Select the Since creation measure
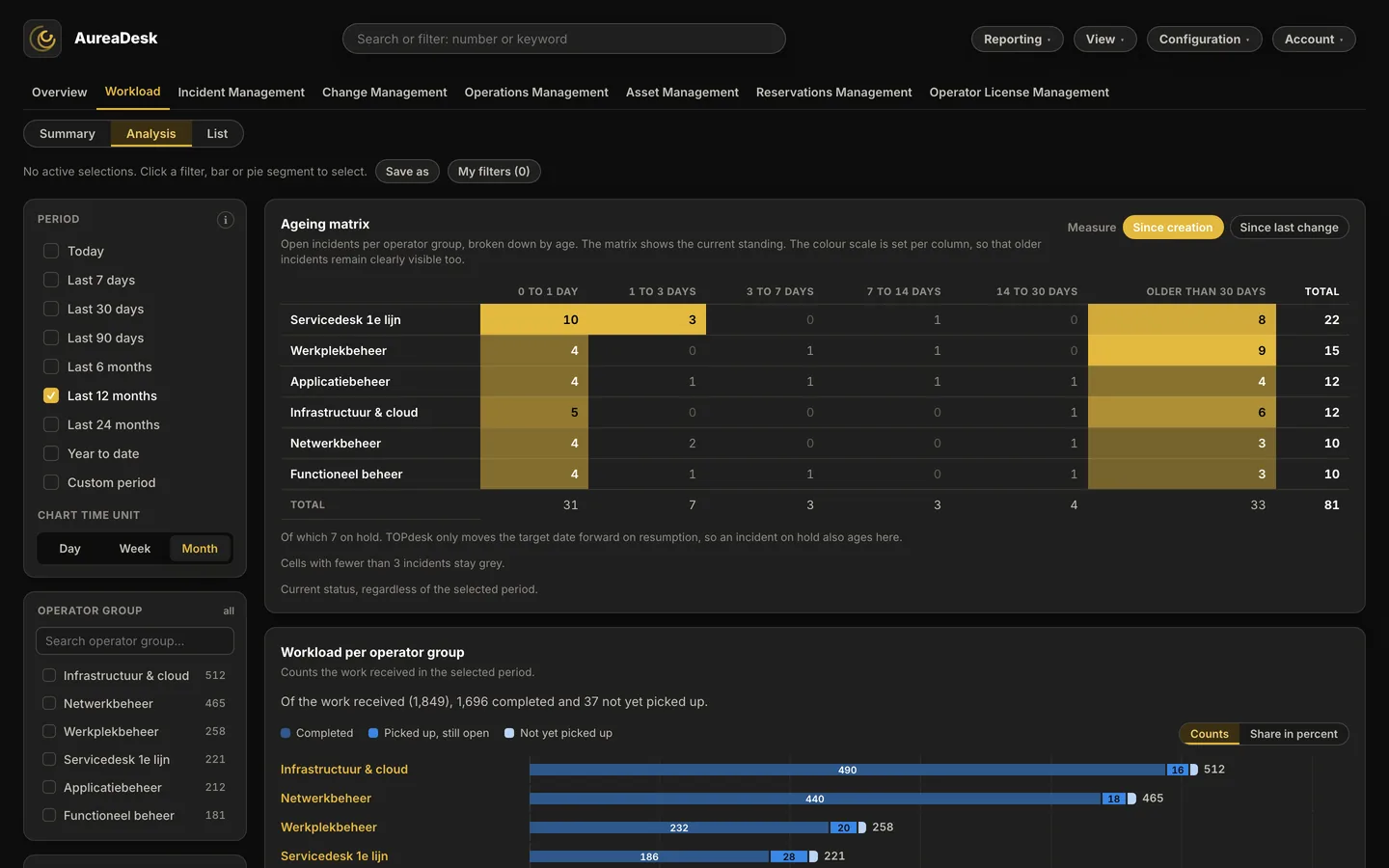1389x868 pixels. [1173, 228]
